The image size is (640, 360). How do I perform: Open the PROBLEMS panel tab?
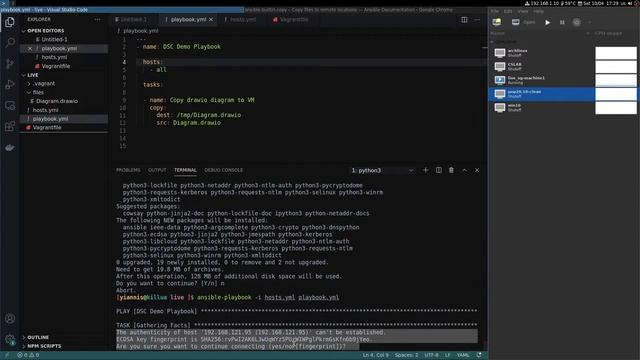pyautogui.click(x=128, y=170)
